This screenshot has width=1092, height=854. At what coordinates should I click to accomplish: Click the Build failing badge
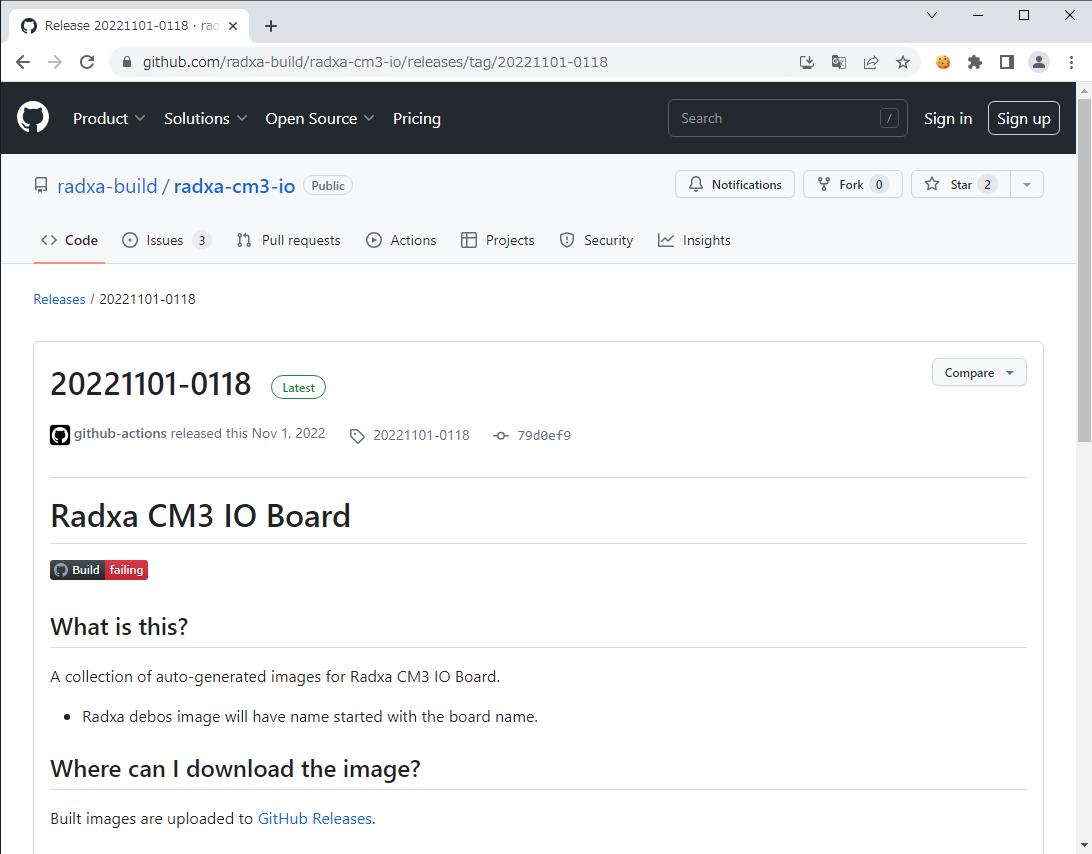(x=99, y=570)
